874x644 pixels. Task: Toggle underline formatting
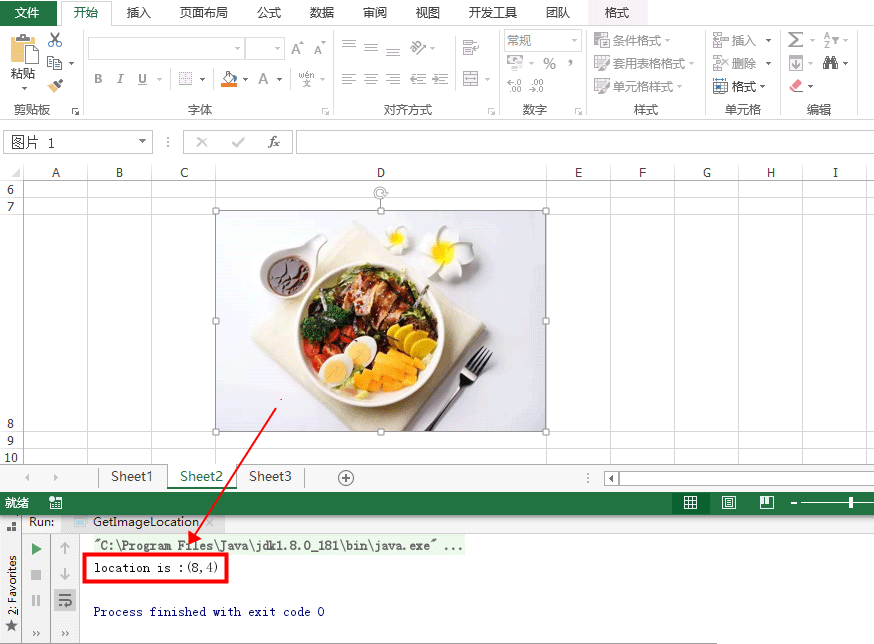[140, 78]
